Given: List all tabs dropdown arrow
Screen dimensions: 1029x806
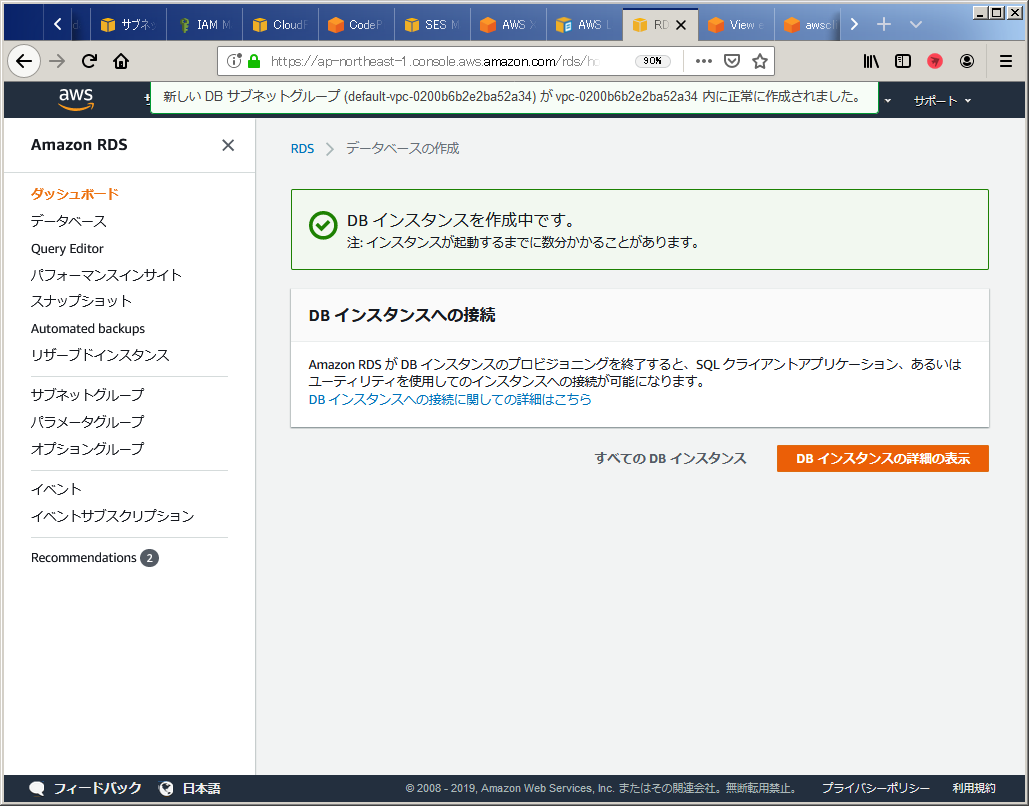Looking at the screenshot, I should click(916, 24).
